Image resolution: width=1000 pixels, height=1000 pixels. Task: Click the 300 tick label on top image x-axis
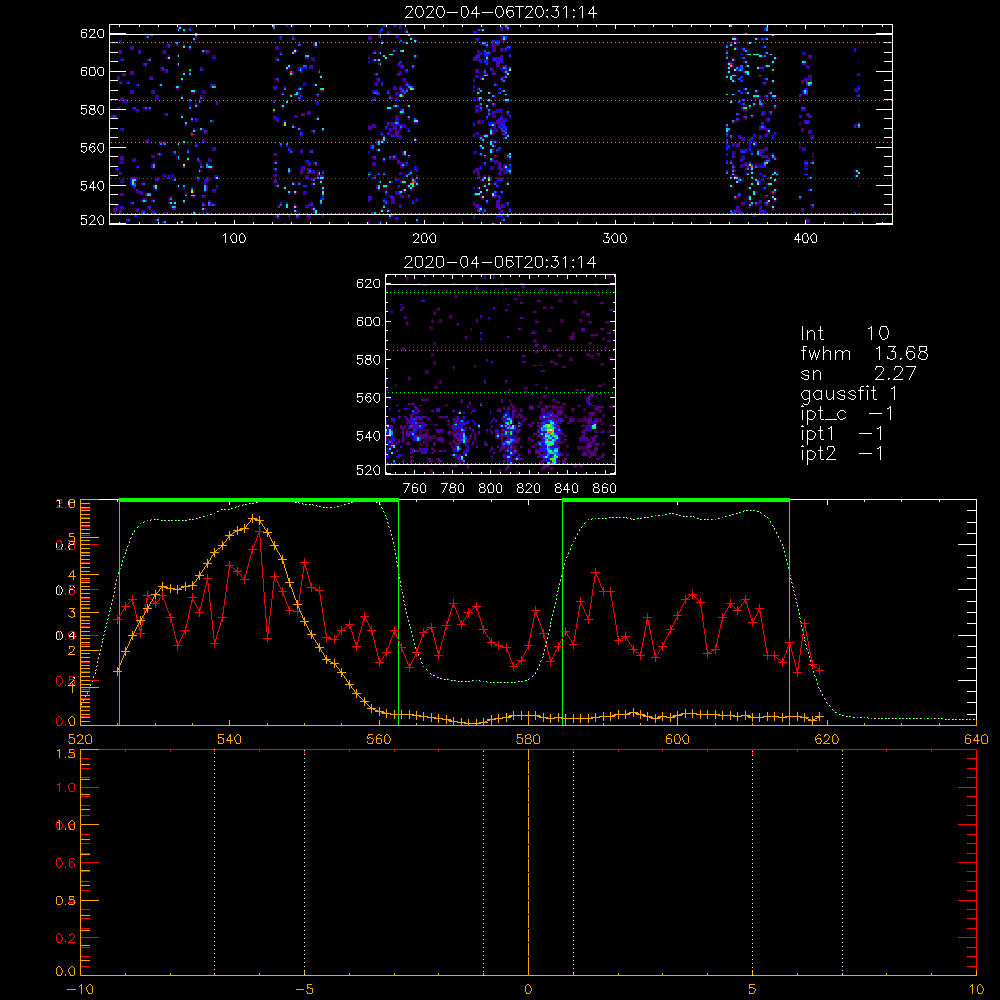pyautogui.click(x=615, y=239)
